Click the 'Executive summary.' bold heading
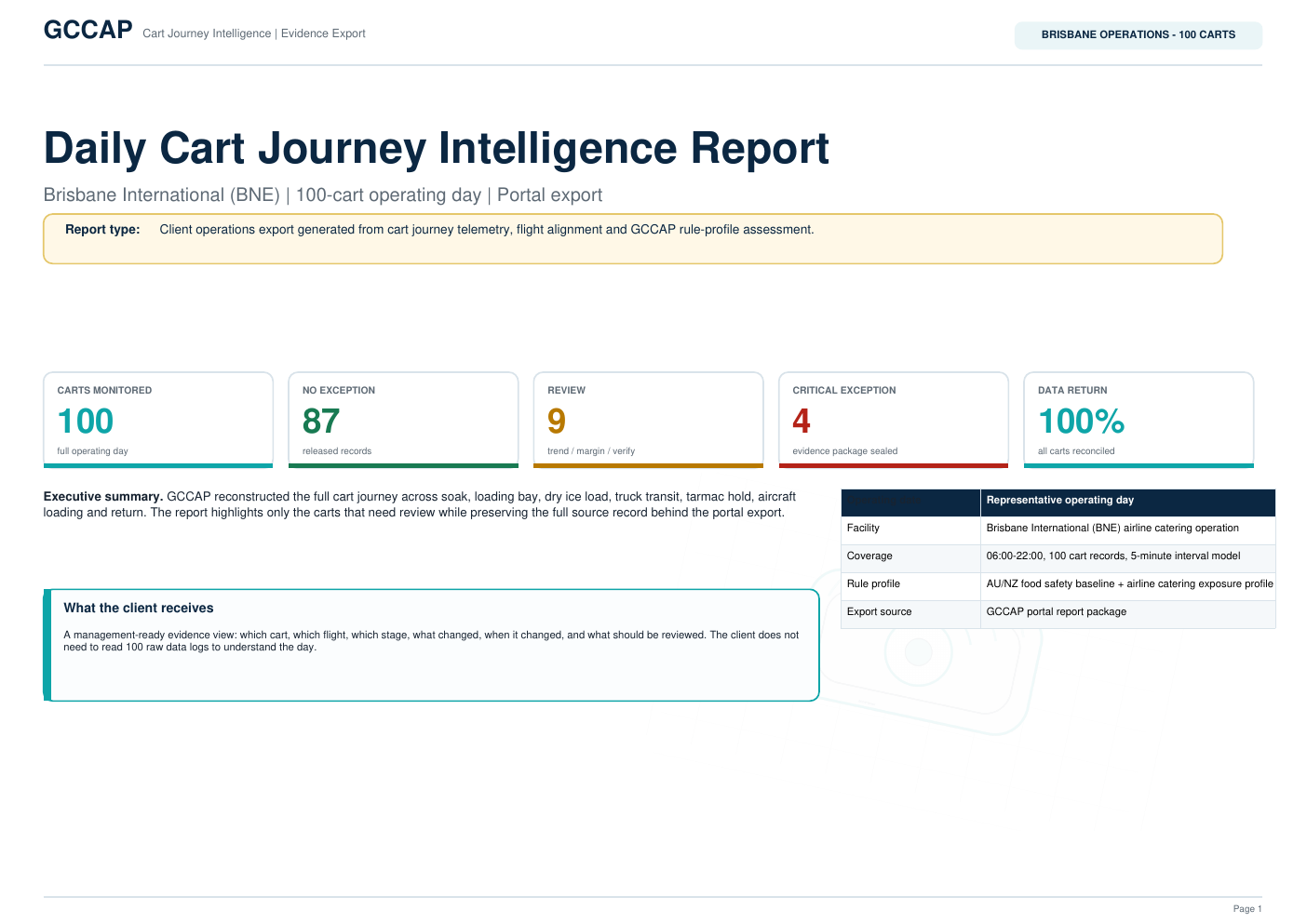Screen dimensions: 1307x924 [x=103, y=497]
